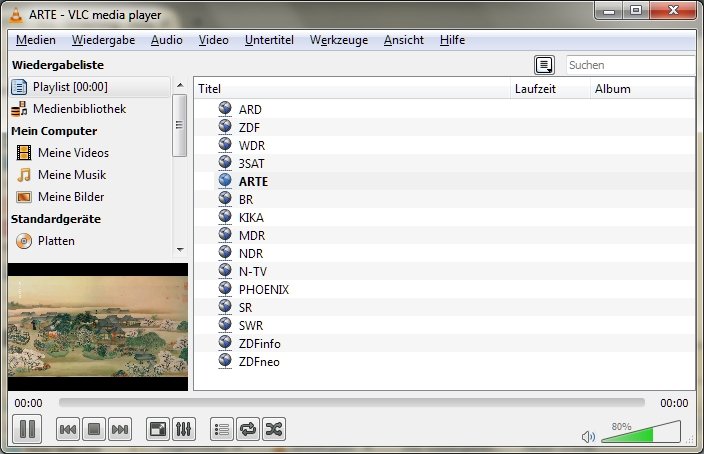Focus the Suchen search field

tap(631, 65)
